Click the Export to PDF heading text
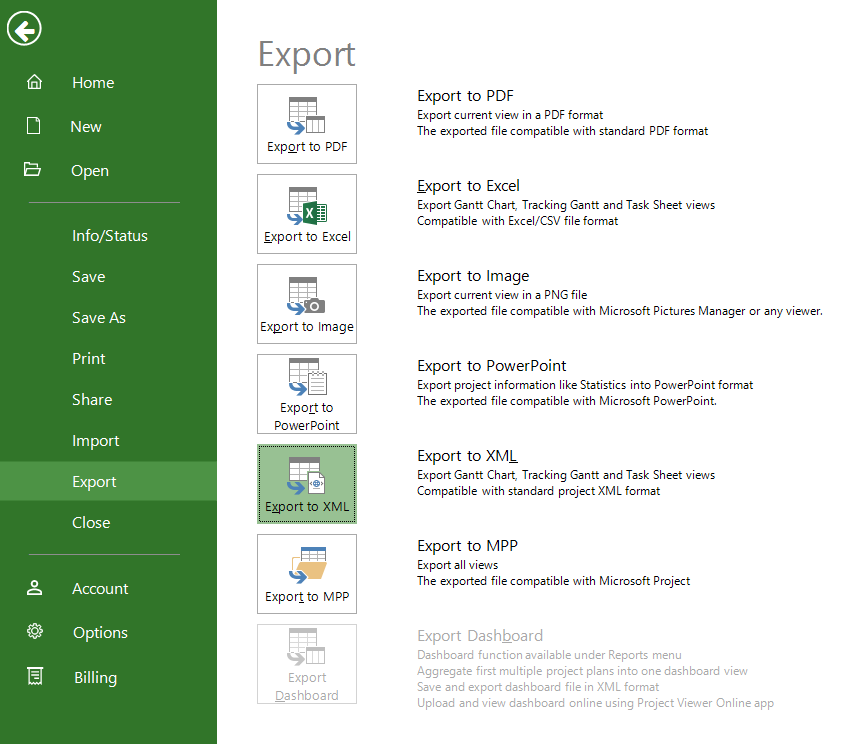 465,96
